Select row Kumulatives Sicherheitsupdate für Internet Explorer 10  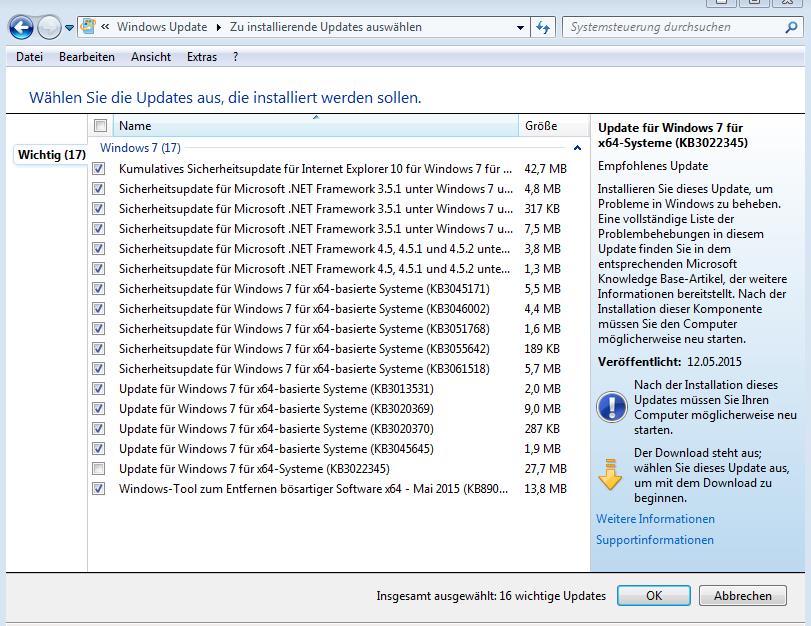[x=338, y=169]
